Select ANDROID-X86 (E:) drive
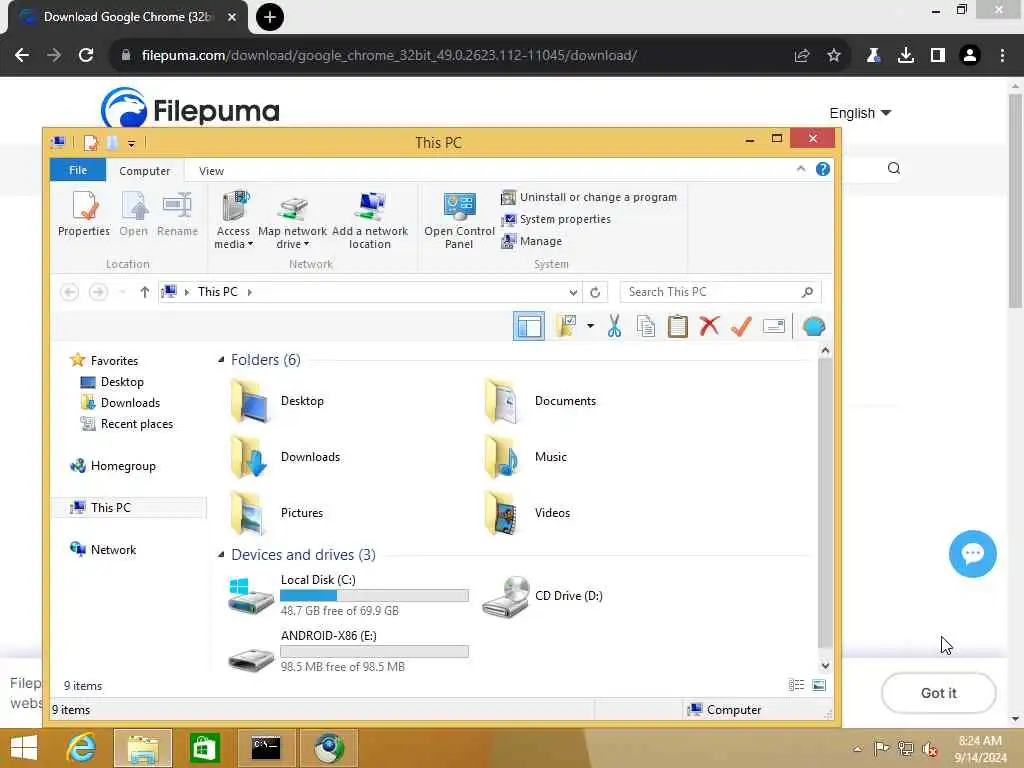This screenshot has height=768, width=1024. tap(348, 651)
